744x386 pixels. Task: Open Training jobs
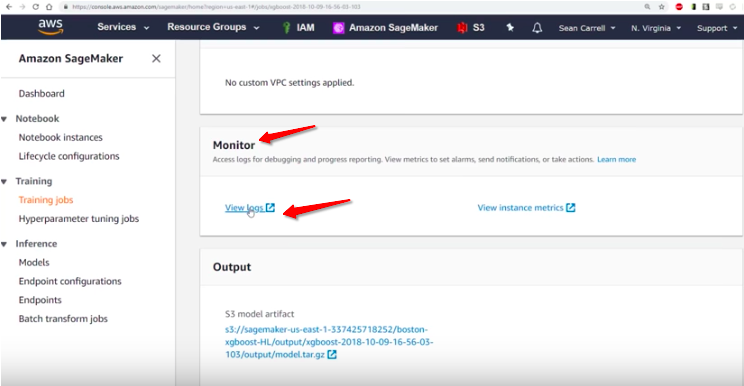pyautogui.click(x=46, y=200)
